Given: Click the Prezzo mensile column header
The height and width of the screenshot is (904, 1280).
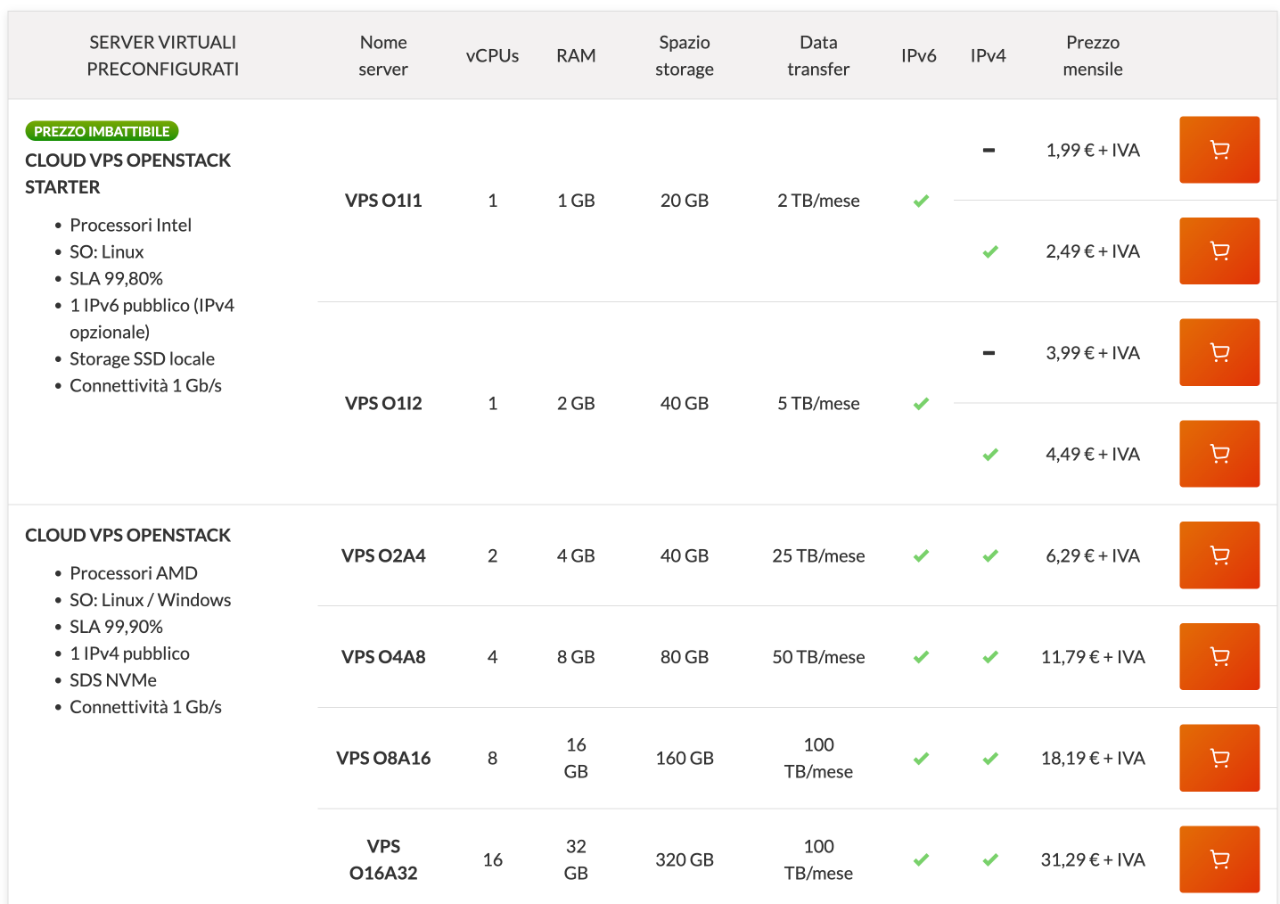Looking at the screenshot, I should coord(1092,56).
